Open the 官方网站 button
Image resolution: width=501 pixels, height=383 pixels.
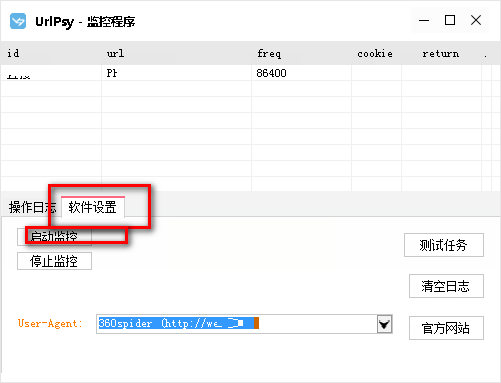point(446,328)
